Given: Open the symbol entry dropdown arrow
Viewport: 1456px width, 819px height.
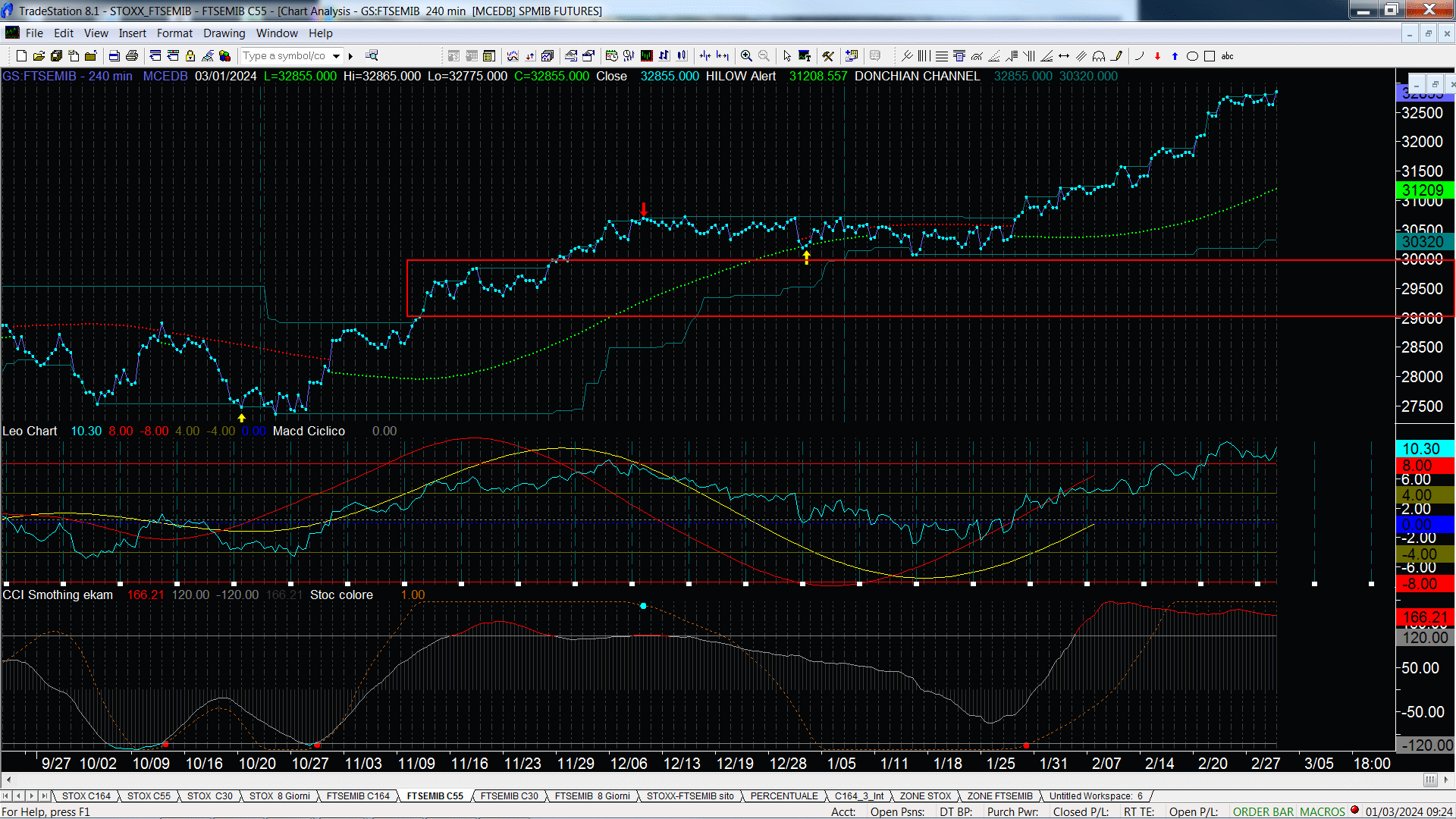Looking at the screenshot, I should [336, 55].
